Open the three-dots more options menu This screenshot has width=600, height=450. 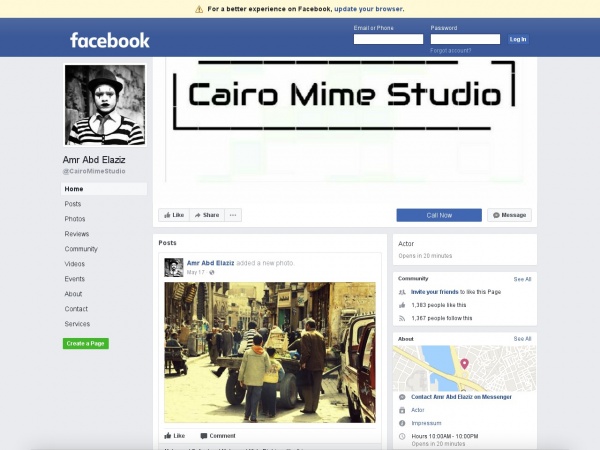(x=233, y=215)
